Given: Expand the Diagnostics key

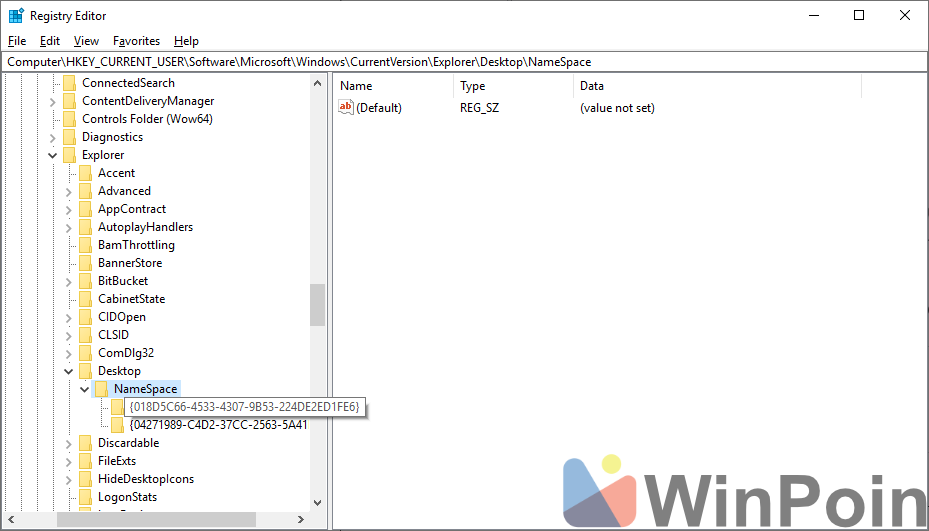Looking at the screenshot, I should pos(53,138).
